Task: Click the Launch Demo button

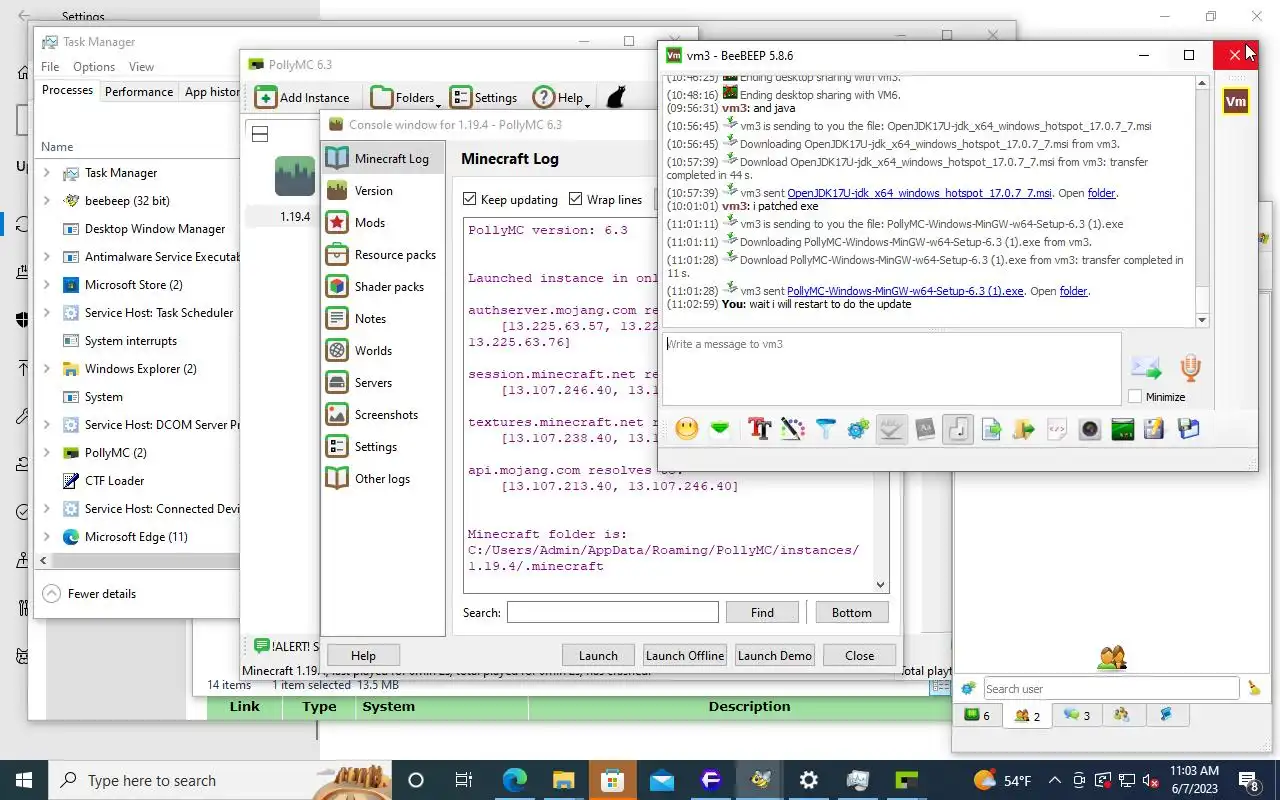Action: [x=775, y=656]
